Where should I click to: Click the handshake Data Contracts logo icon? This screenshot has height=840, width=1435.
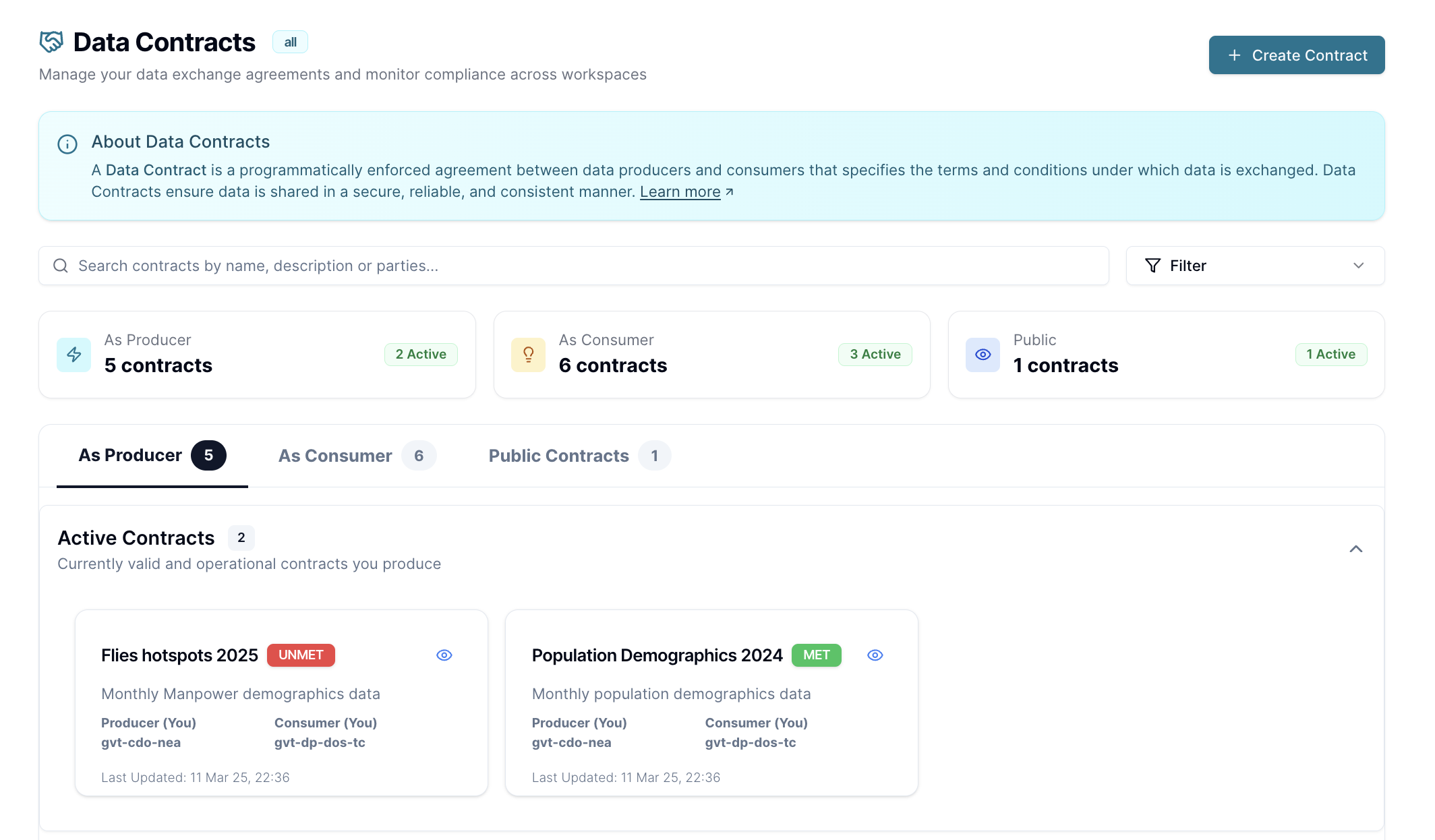tap(51, 42)
